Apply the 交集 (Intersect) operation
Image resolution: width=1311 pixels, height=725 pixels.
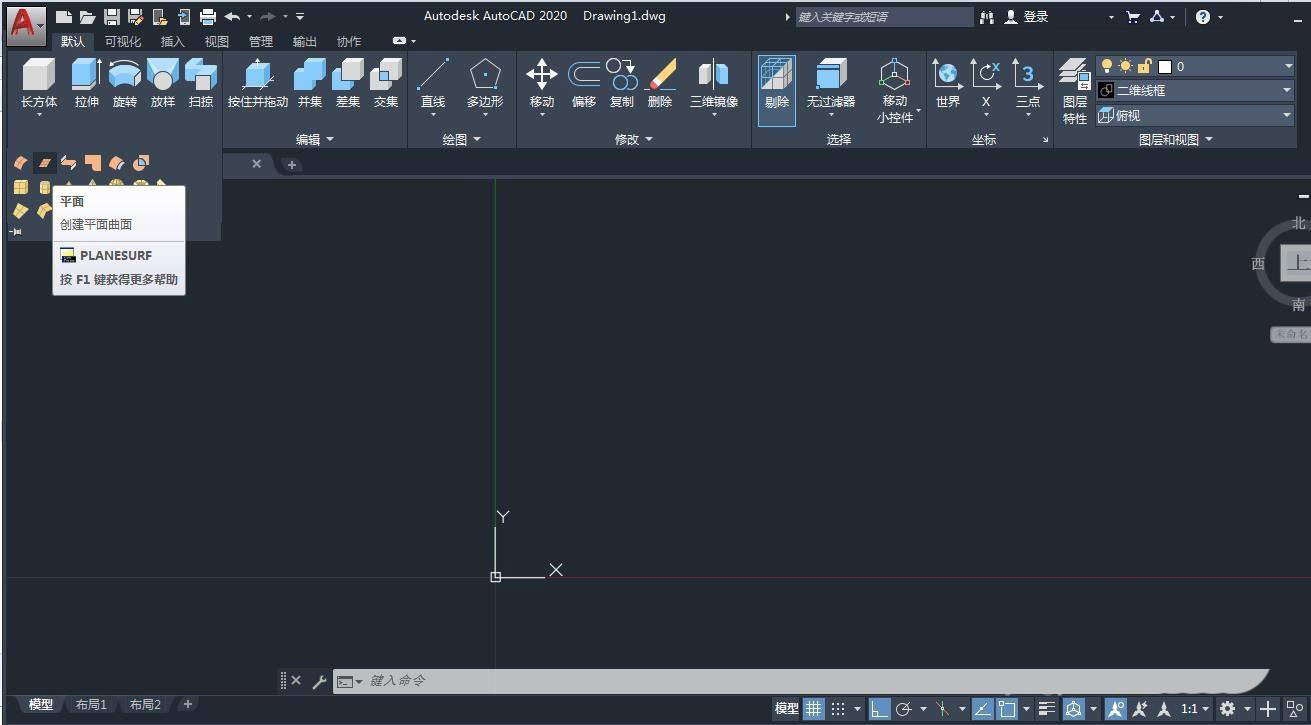386,84
